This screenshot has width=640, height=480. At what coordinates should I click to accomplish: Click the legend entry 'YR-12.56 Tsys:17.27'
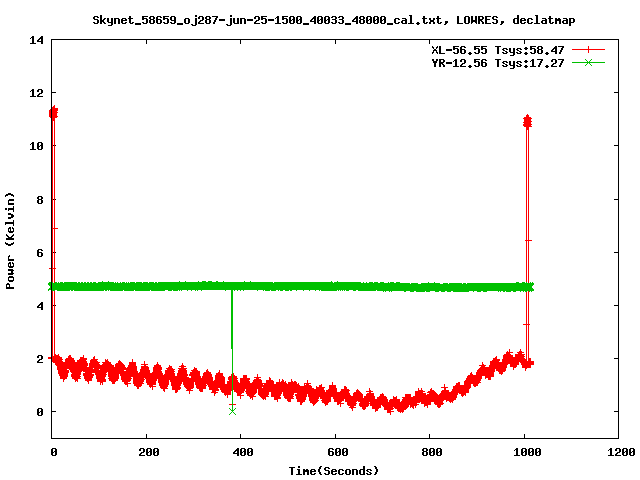[x=498, y=63]
